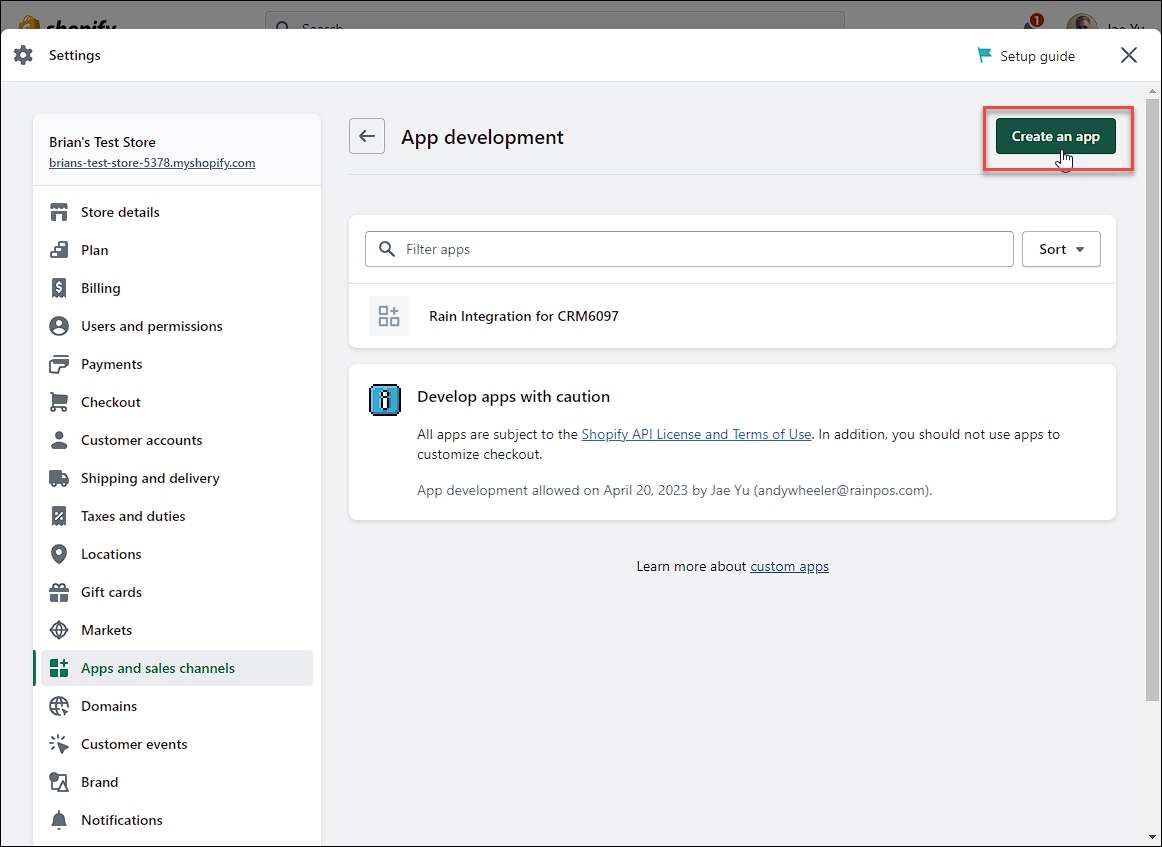Open Notifications settings
This screenshot has width=1162, height=847.
point(176,820)
